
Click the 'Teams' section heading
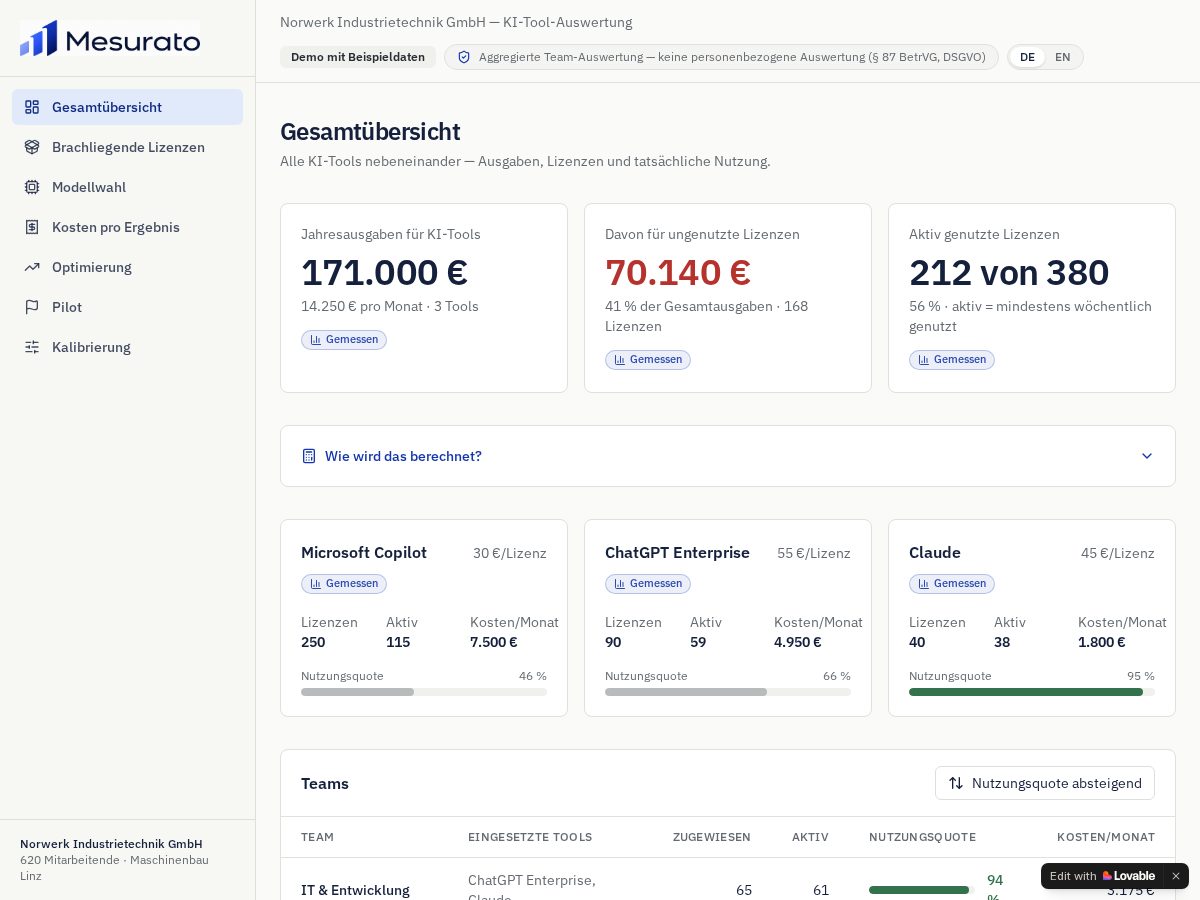[325, 783]
